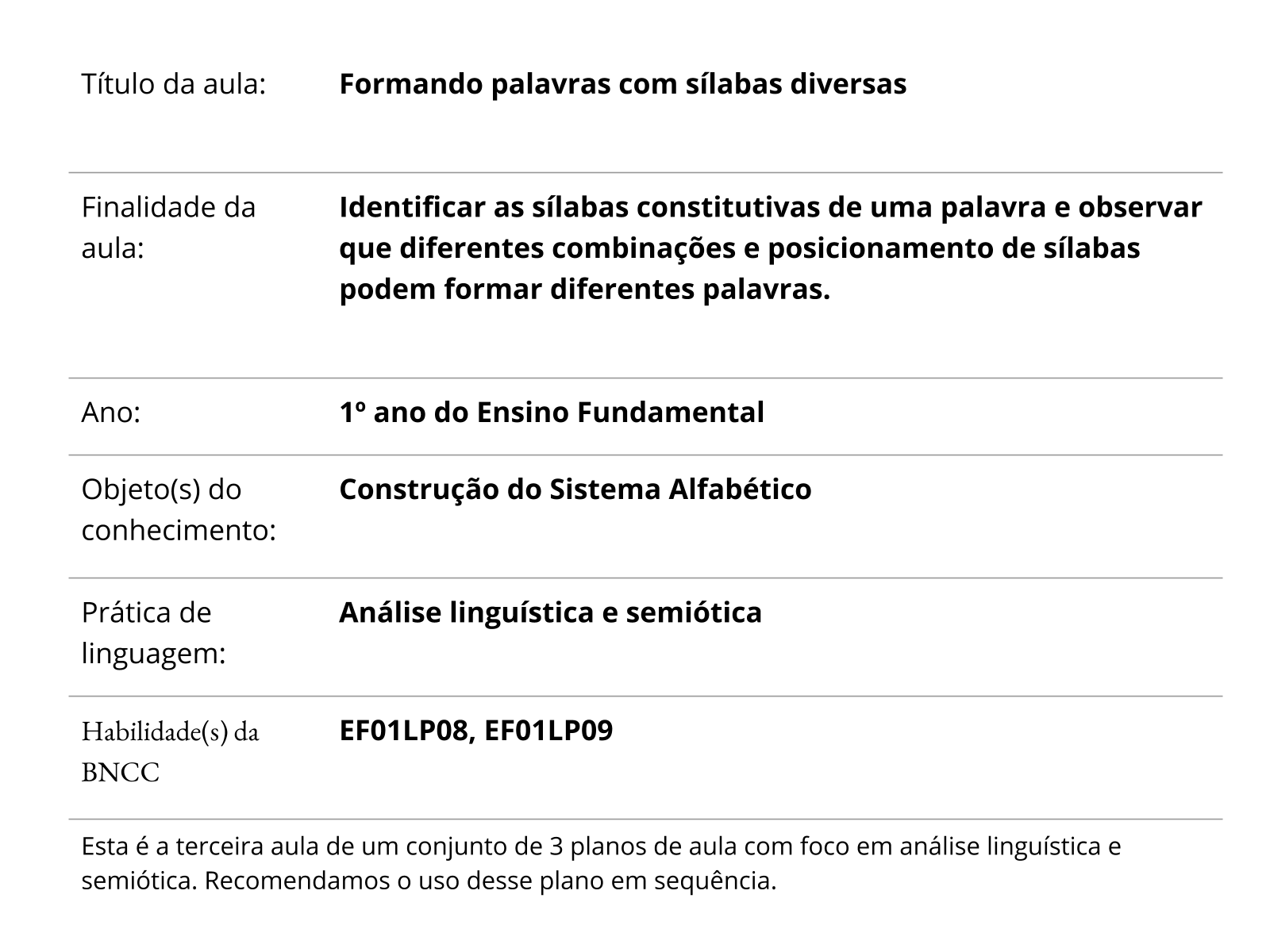
Task: Select 'Análise linguística e semiótica' bold text
Action: click(551, 612)
